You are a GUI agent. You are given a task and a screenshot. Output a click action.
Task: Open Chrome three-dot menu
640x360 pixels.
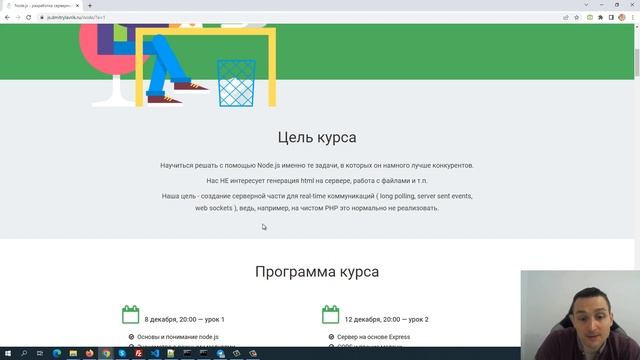pyautogui.click(x=633, y=18)
